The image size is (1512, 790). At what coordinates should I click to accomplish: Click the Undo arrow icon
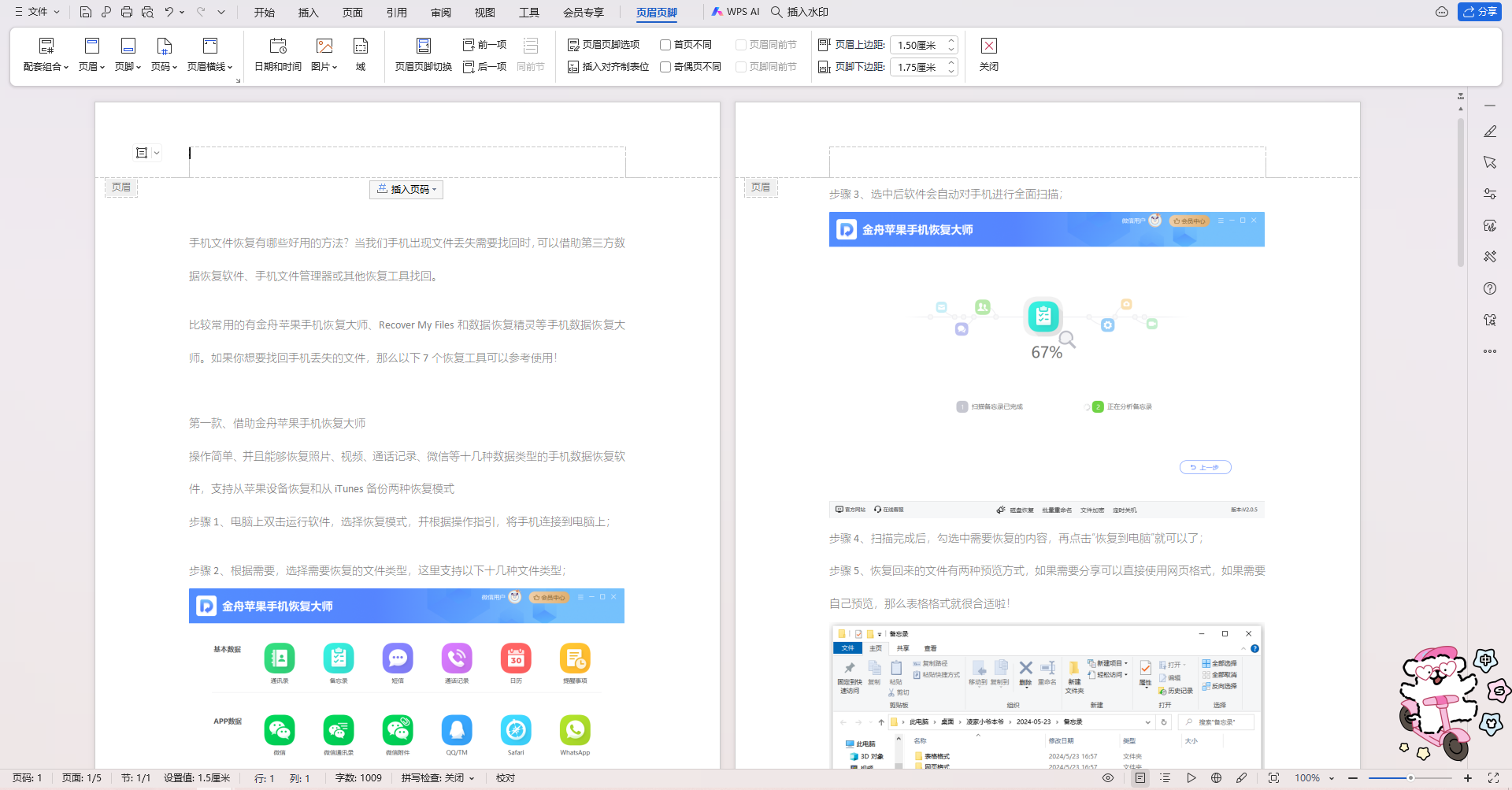coord(169,12)
